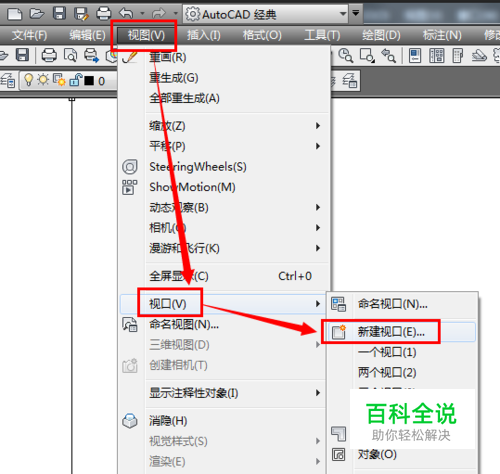
Task: Toggle the lock icon for layer 0
Action: tap(76, 80)
